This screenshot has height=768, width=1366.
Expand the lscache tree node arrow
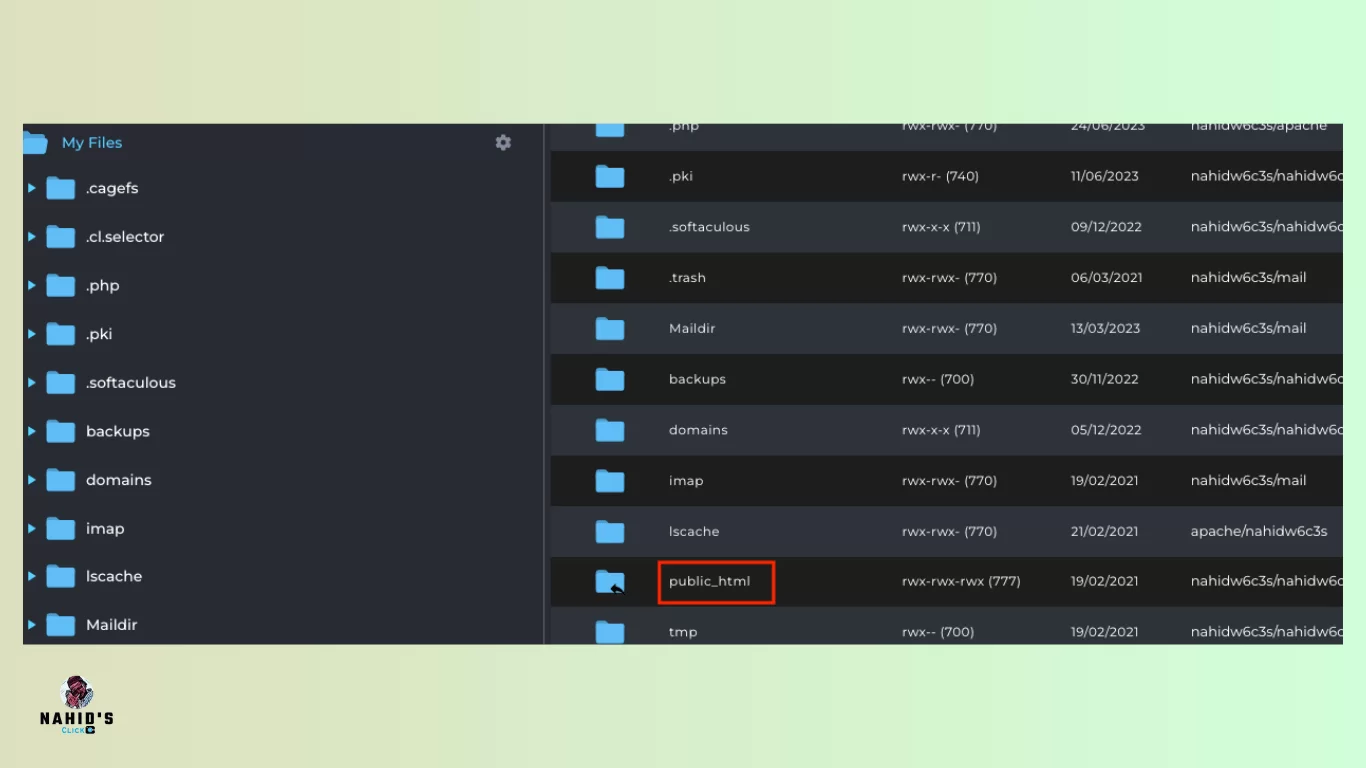coord(32,577)
